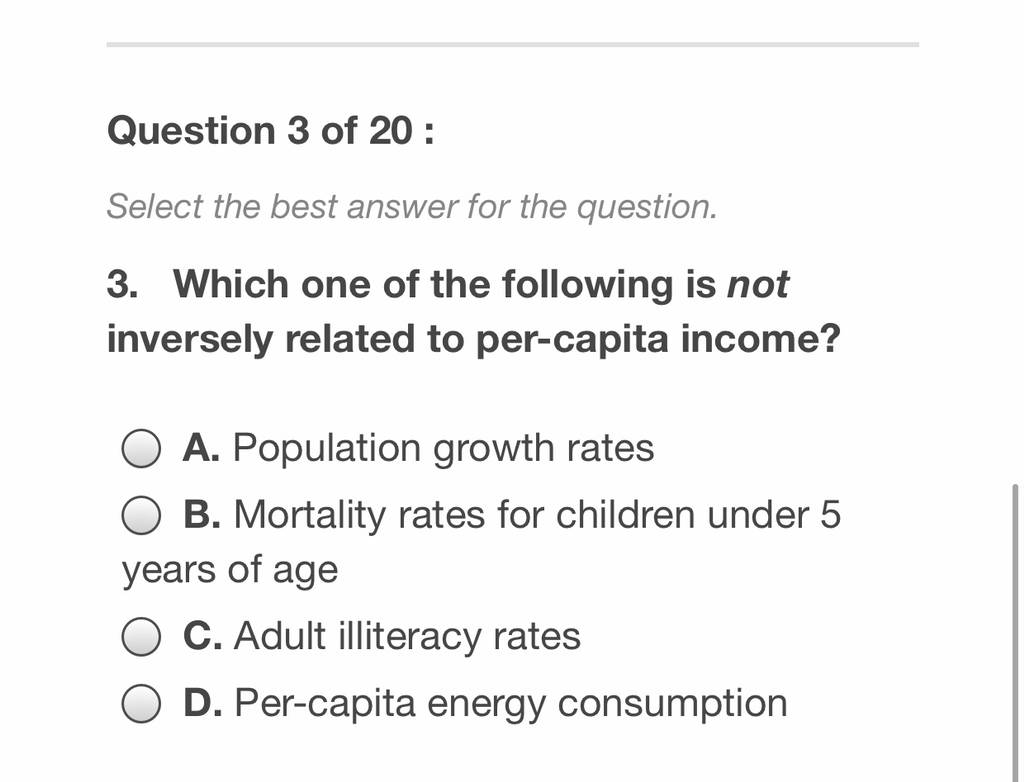The image size is (1024, 782).
Task: Click the bold "D." option letter
Action: (x=203, y=703)
